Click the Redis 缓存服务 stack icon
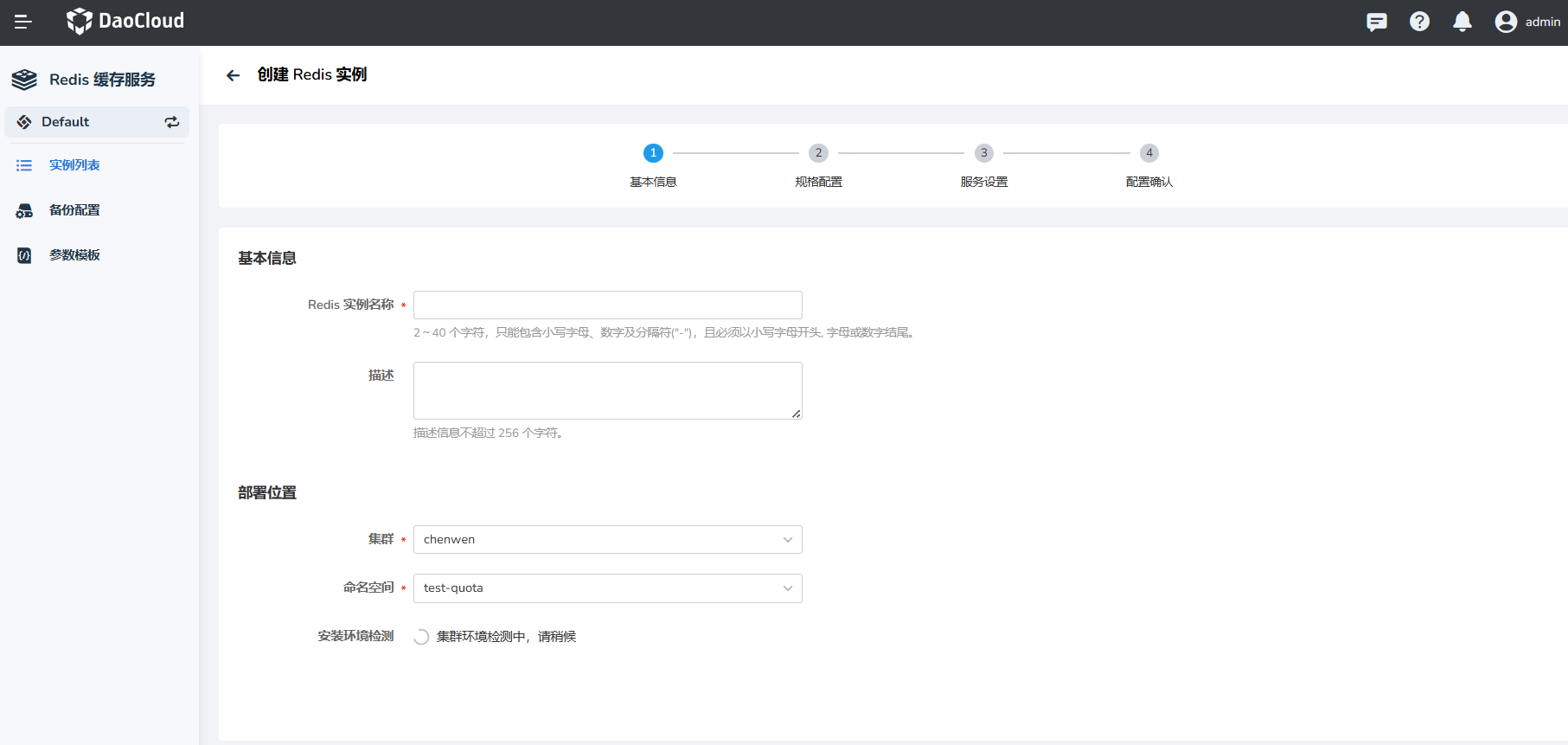The width and height of the screenshot is (1568, 745). pos(24,80)
